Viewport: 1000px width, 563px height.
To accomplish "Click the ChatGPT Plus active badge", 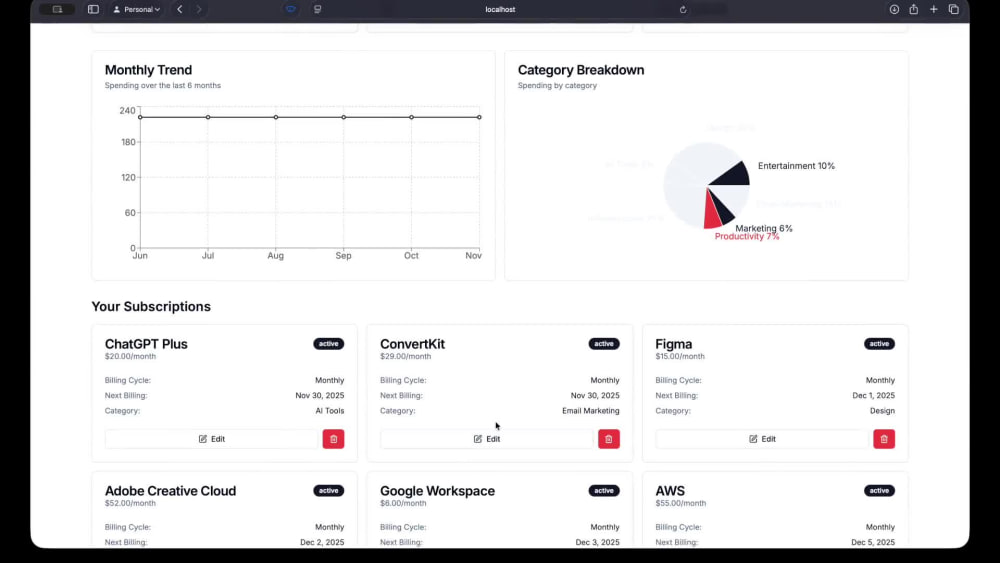I will pyautogui.click(x=328, y=344).
